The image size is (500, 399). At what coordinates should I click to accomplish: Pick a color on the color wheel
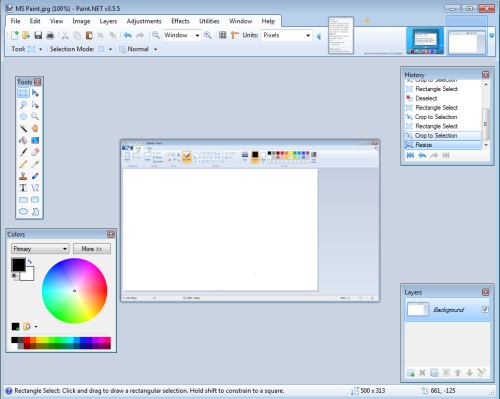(x=74, y=291)
